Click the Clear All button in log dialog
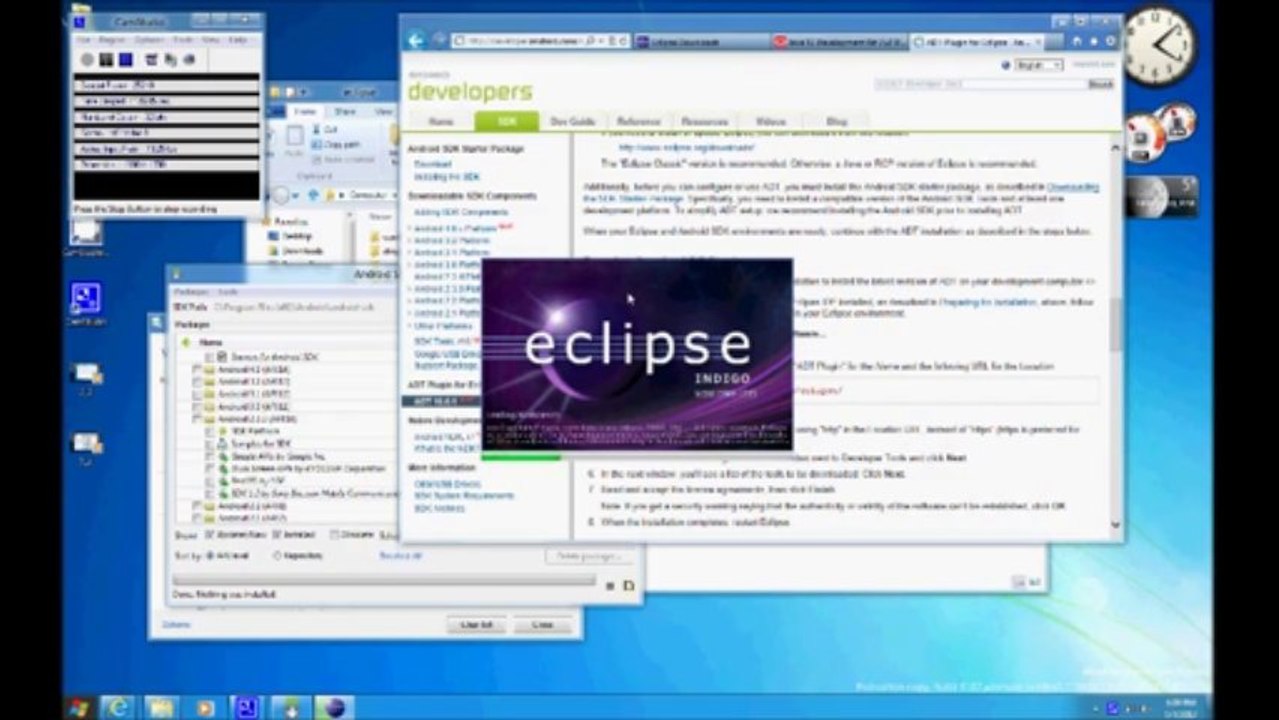This screenshot has width=1279, height=720. coord(476,625)
